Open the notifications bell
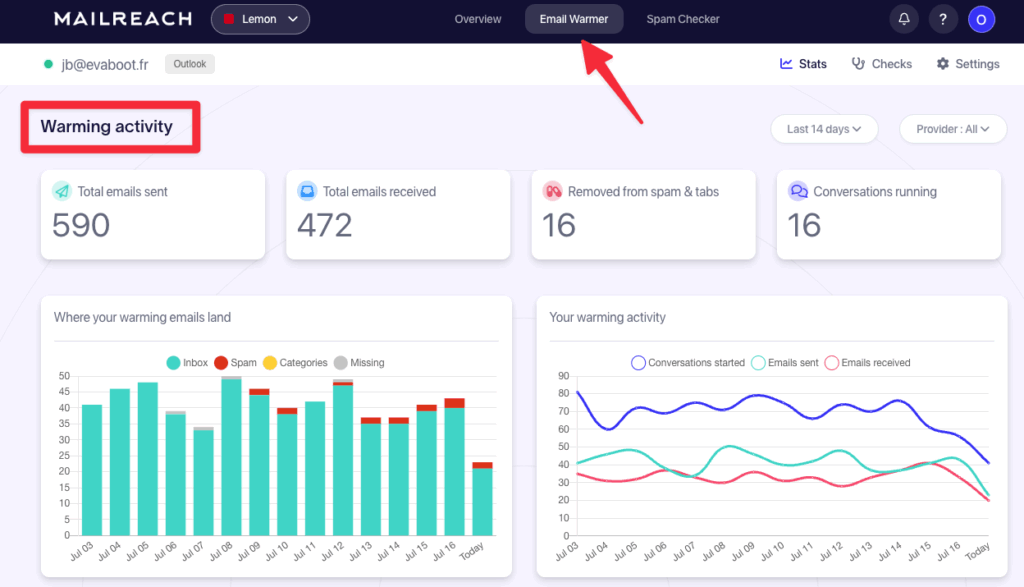The image size is (1024, 587). pyautogui.click(x=904, y=19)
